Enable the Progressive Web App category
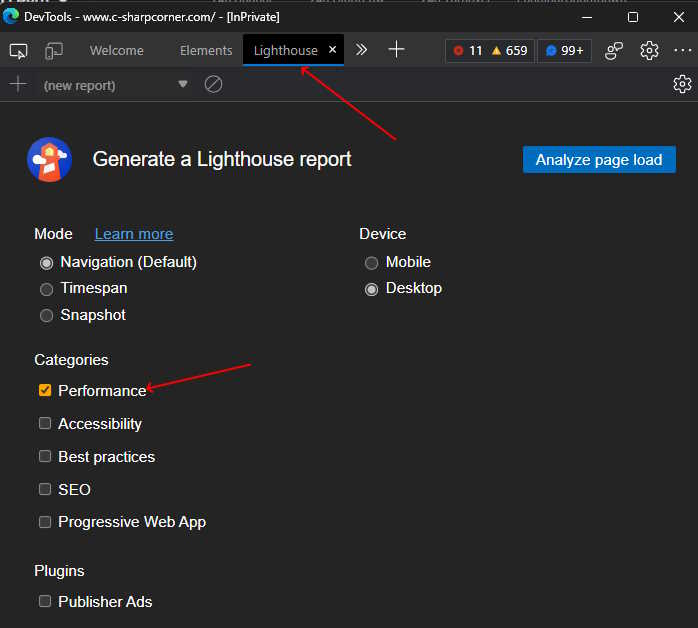698x628 pixels. (45, 522)
